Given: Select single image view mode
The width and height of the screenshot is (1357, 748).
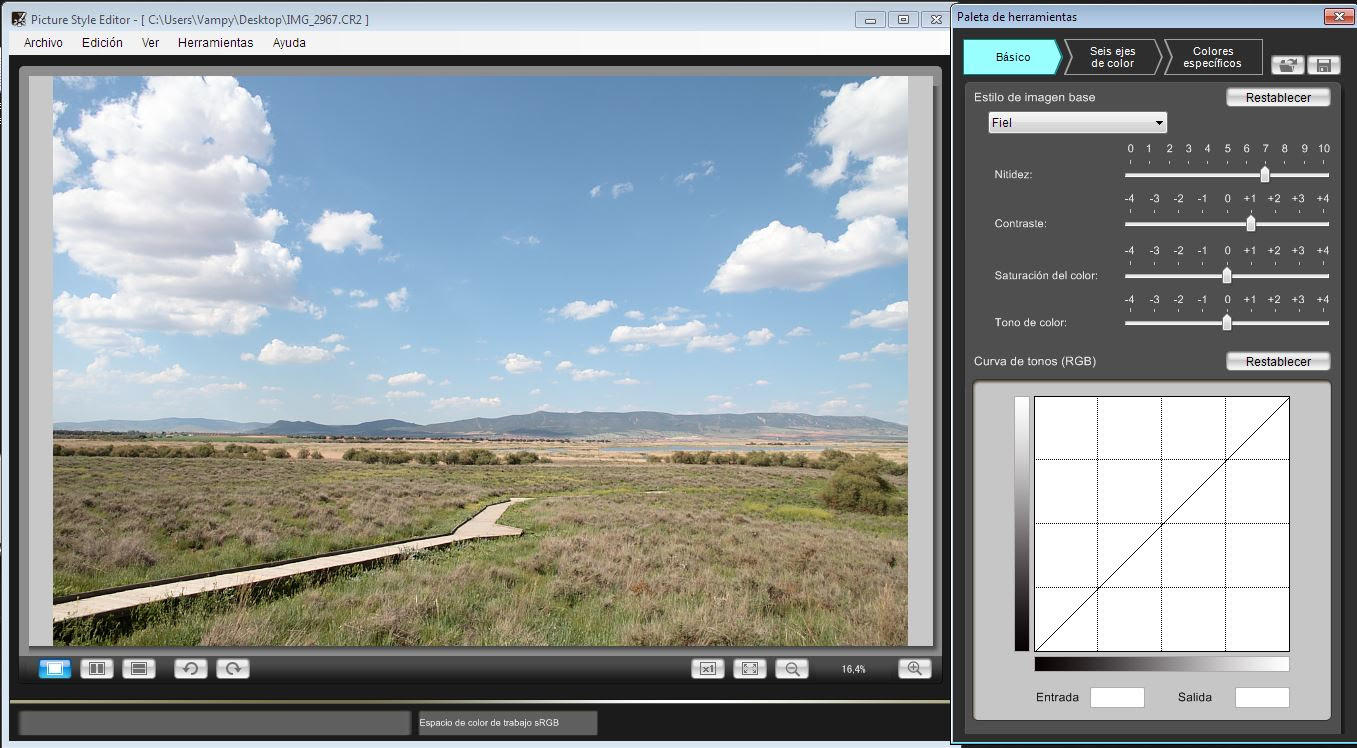Looking at the screenshot, I should (55, 669).
